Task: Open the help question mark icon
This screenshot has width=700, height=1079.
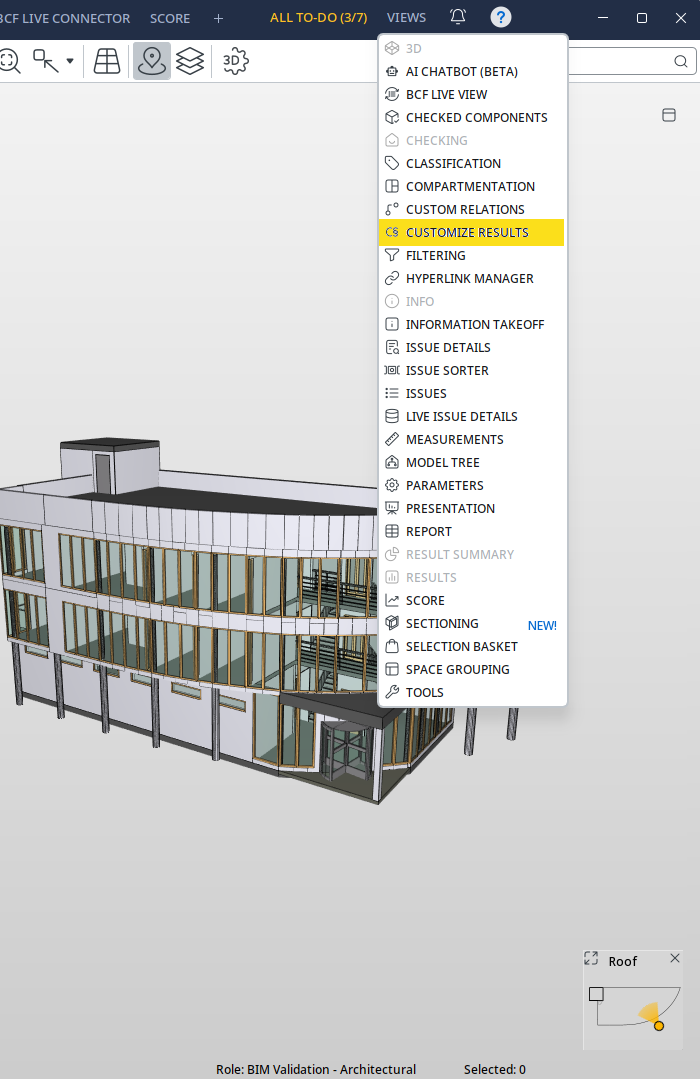Action: pos(500,17)
